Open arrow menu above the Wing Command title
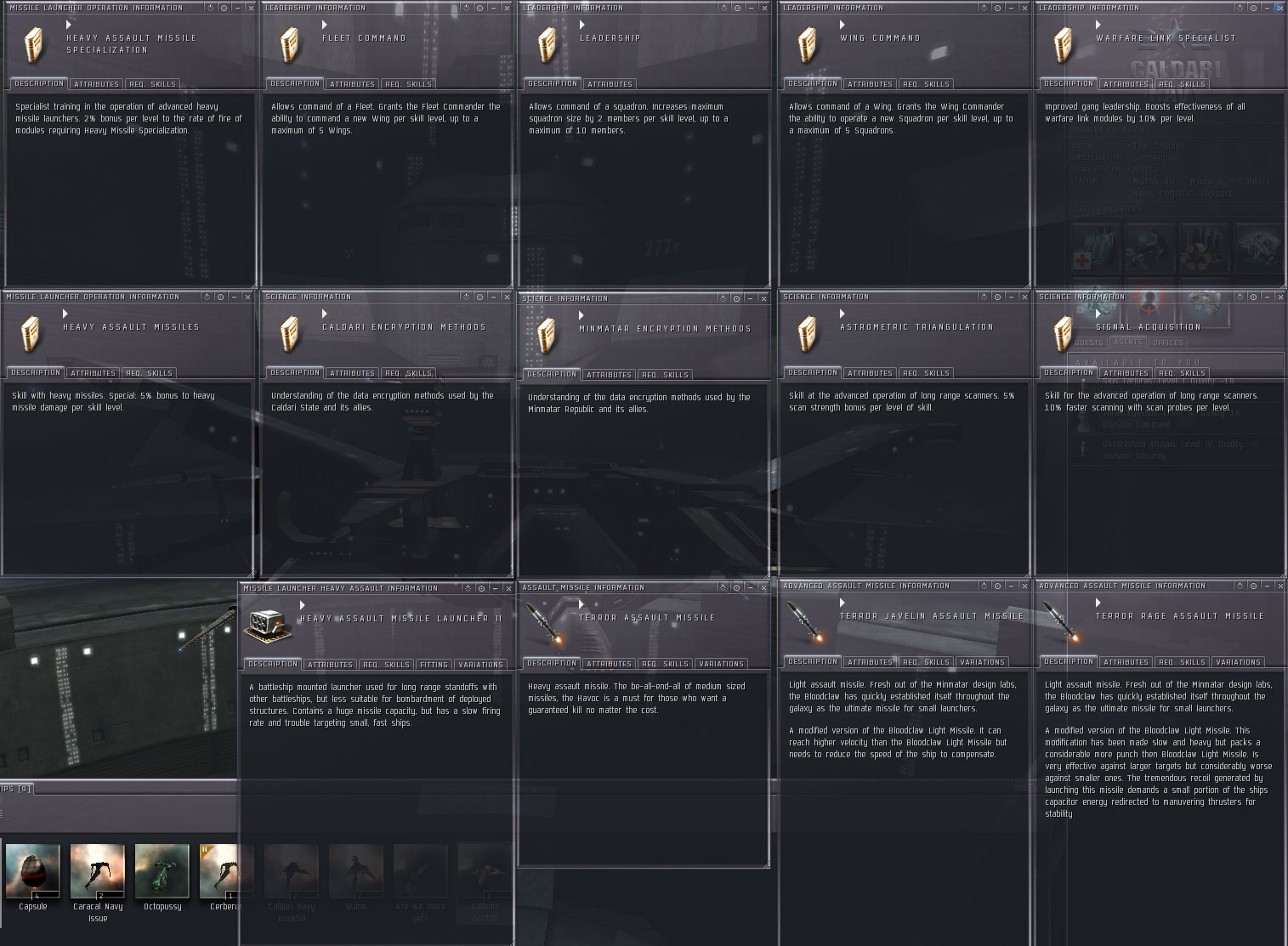 point(843,25)
